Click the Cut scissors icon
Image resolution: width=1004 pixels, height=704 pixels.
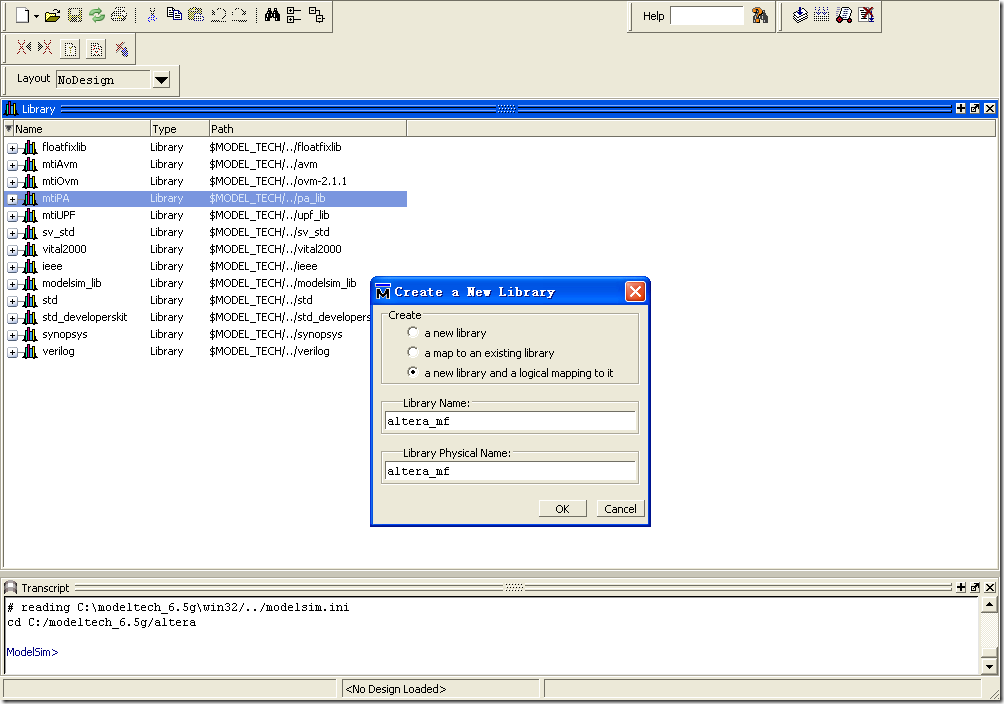click(x=152, y=15)
